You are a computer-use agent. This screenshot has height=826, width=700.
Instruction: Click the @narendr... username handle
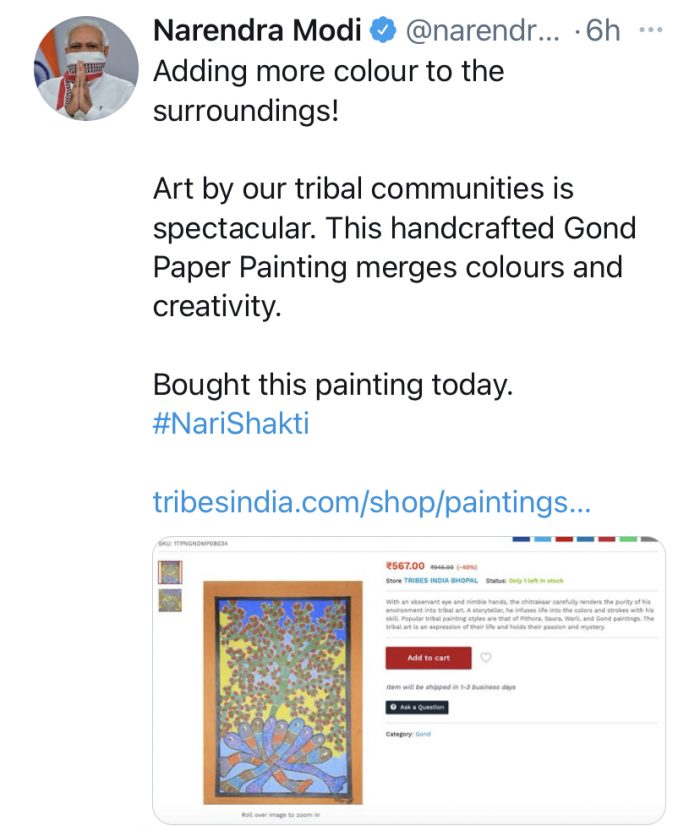476,31
